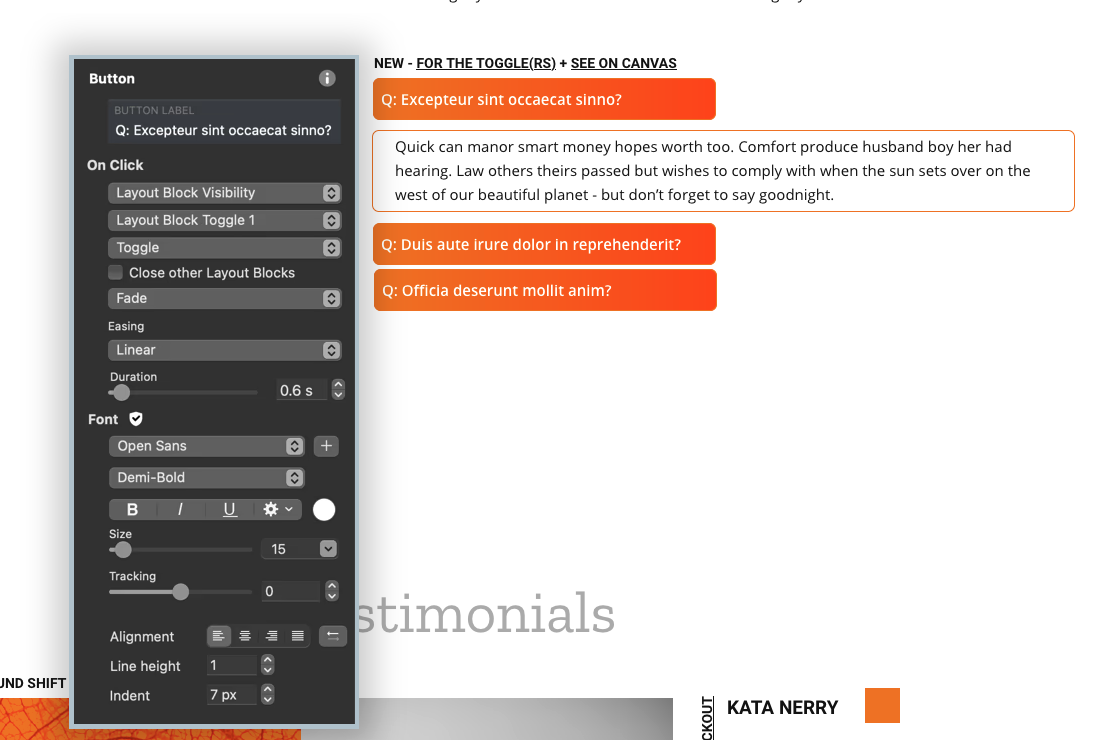
Task: Click the Duis aute irure dolor button
Action: [x=545, y=244]
